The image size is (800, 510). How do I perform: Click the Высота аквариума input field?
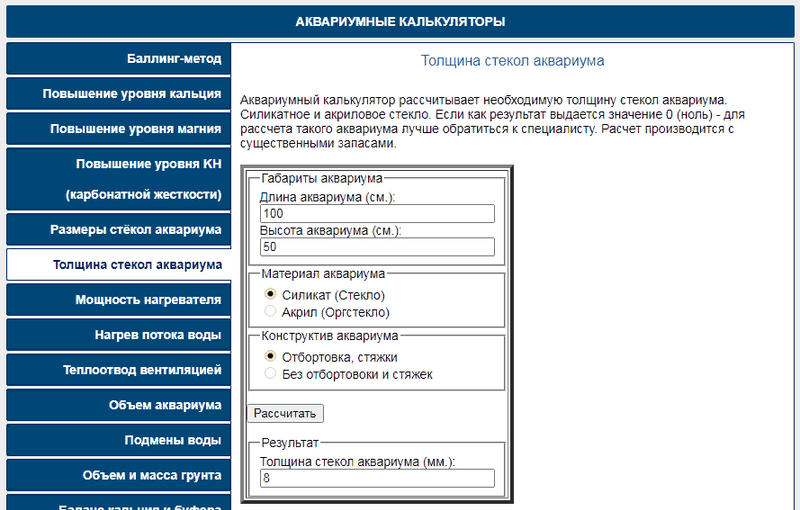pos(377,247)
